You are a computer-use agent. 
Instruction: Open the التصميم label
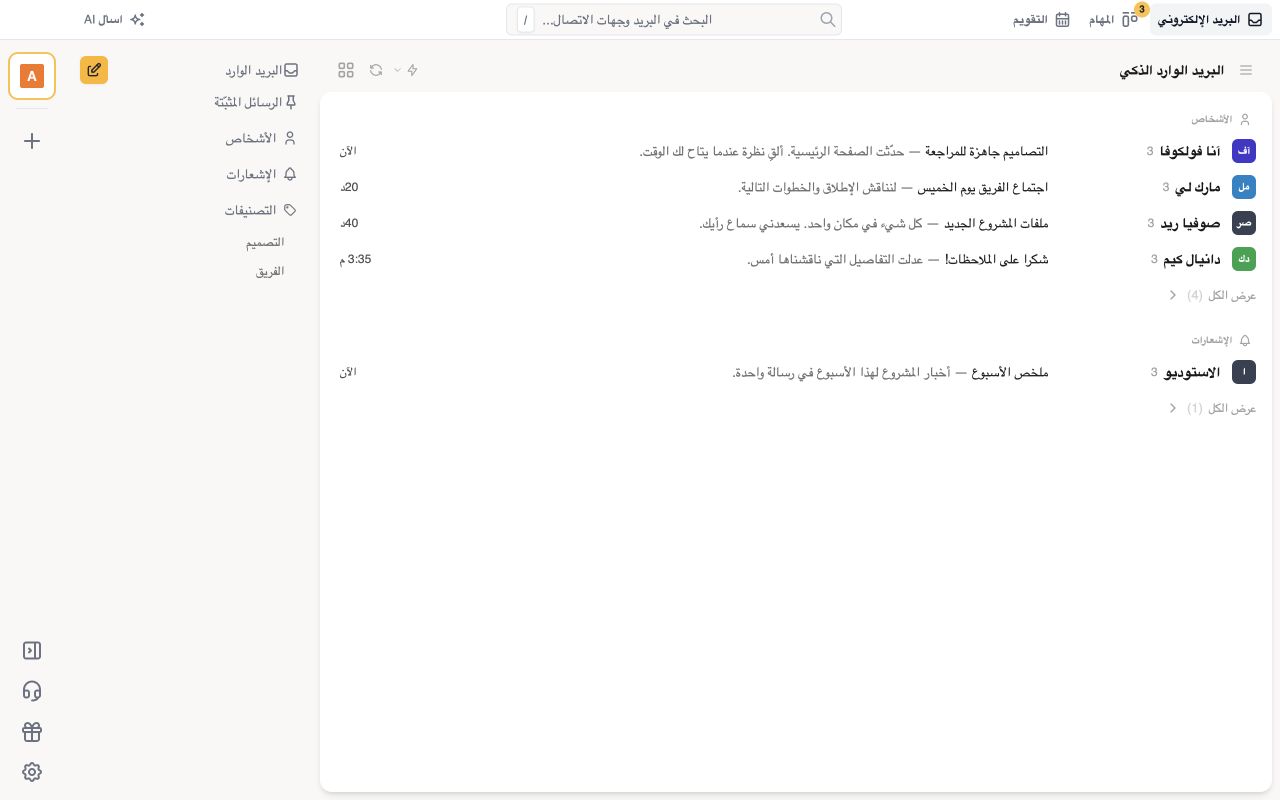[265, 242]
